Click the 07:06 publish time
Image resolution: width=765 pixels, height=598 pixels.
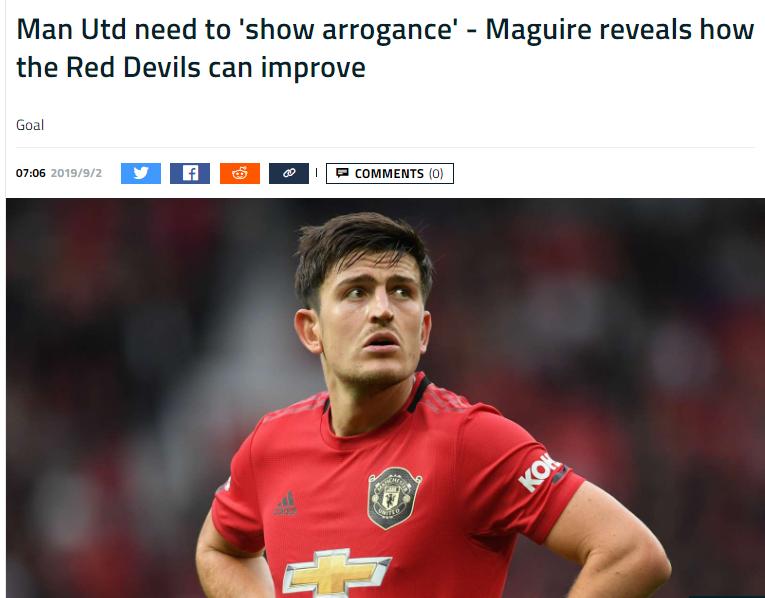tap(31, 173)
